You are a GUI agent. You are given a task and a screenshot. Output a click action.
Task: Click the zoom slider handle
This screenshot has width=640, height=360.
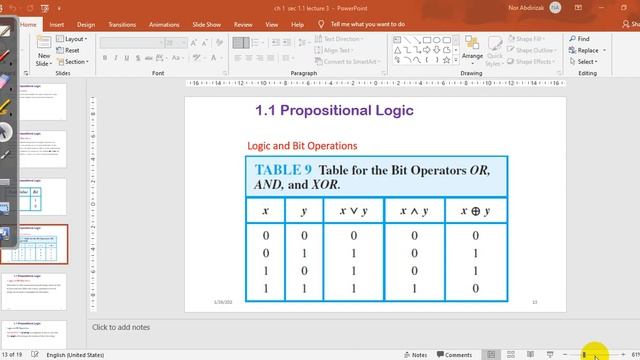click(x=584, y=355)
